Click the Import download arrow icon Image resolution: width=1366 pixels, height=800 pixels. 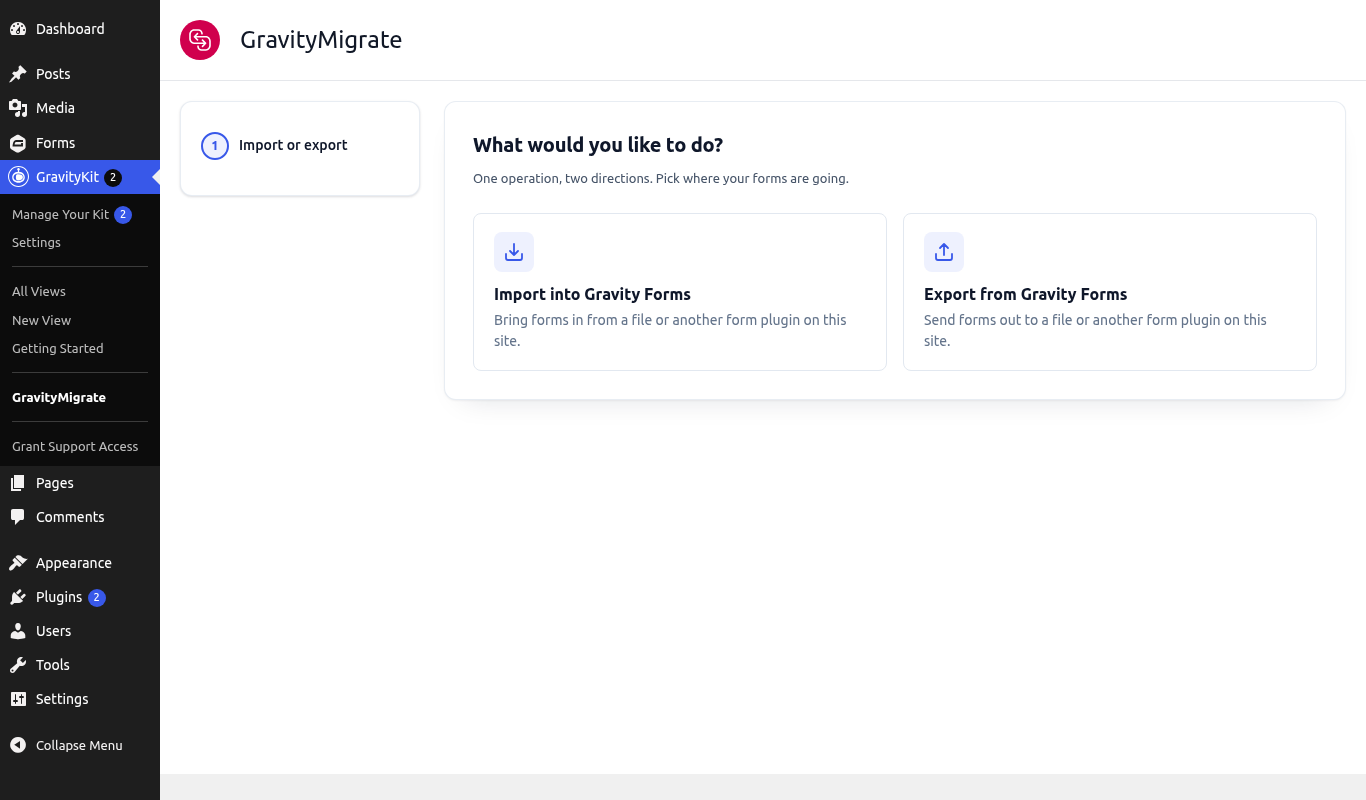click(x=514, y=252)
